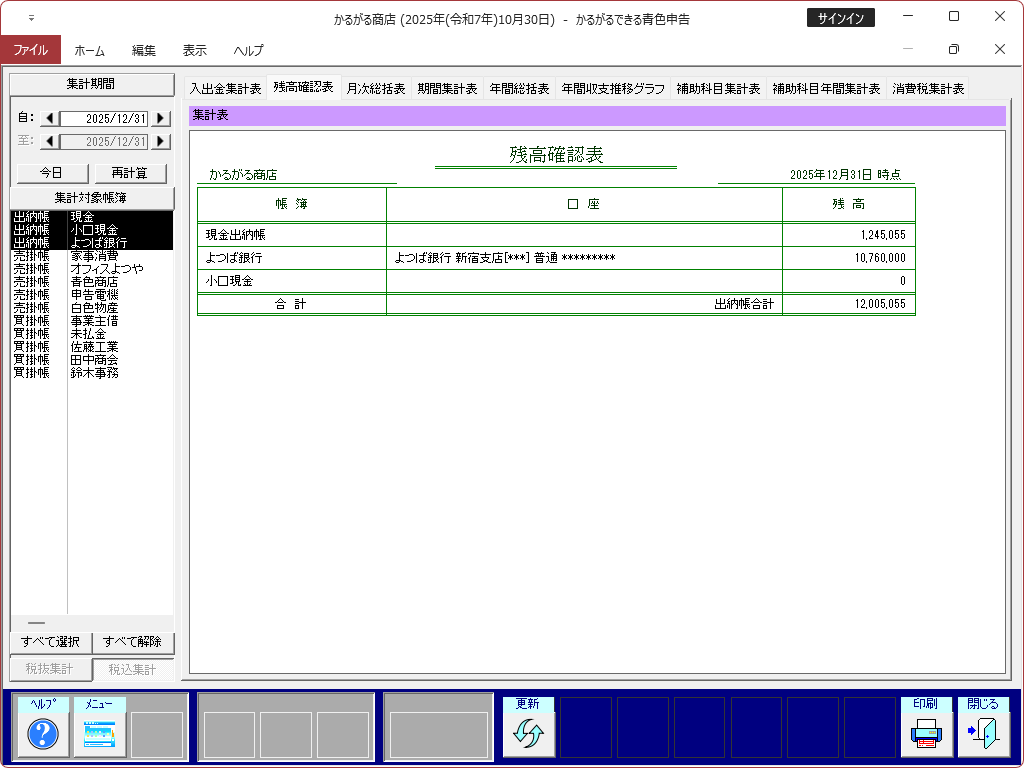Click the Help question mark icon
1024x768 pixels.
pyautogui.click(x=42, y=734)
